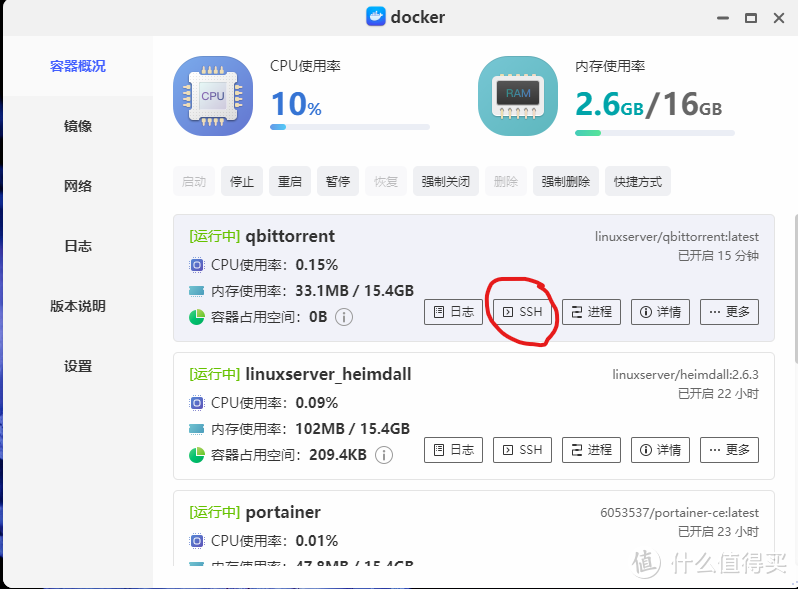Select the qbittorrent container name

click(290, 236)
